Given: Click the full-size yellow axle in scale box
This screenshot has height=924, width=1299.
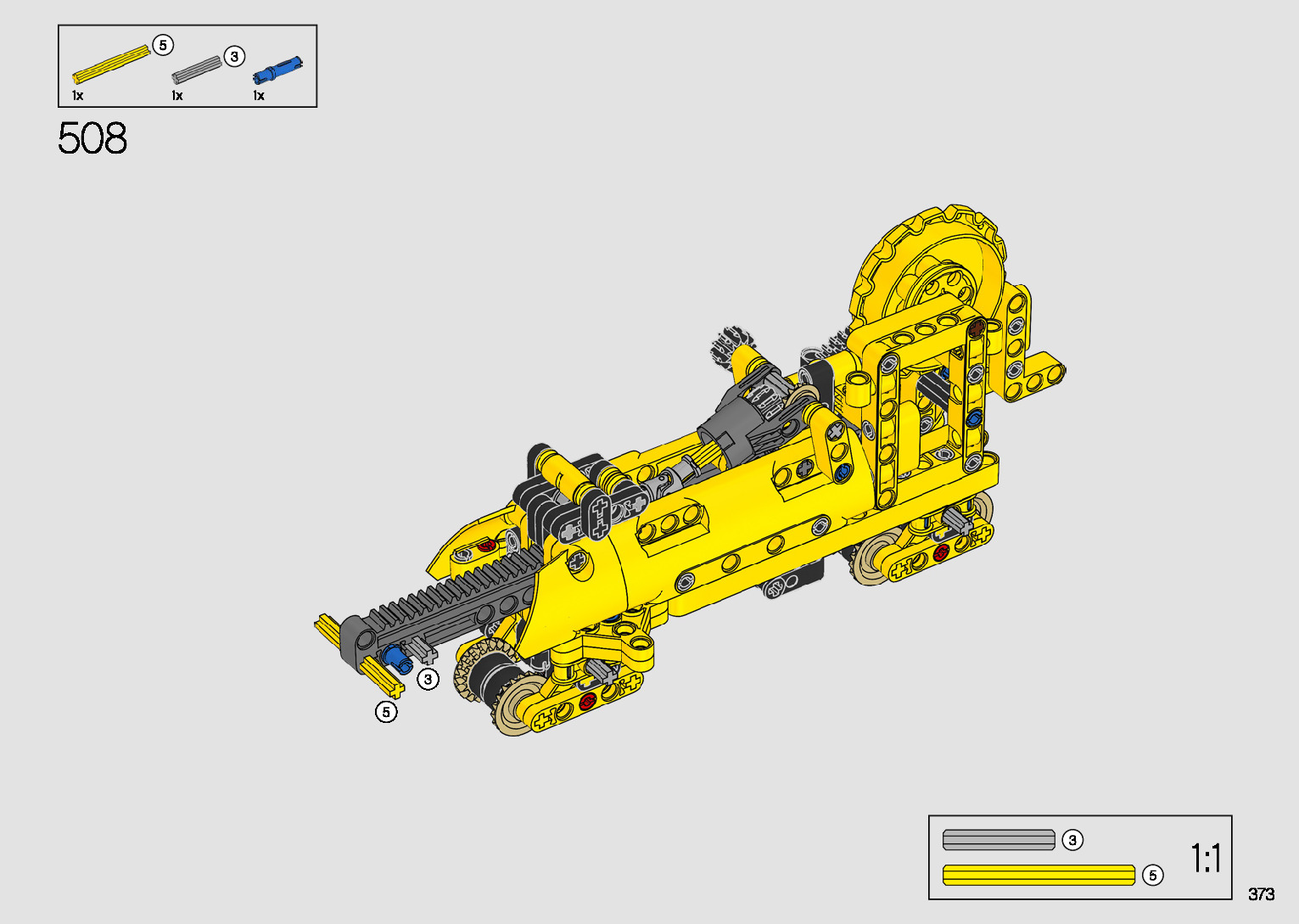Looking at the screenshot, I should click(x=1039, y=875).
